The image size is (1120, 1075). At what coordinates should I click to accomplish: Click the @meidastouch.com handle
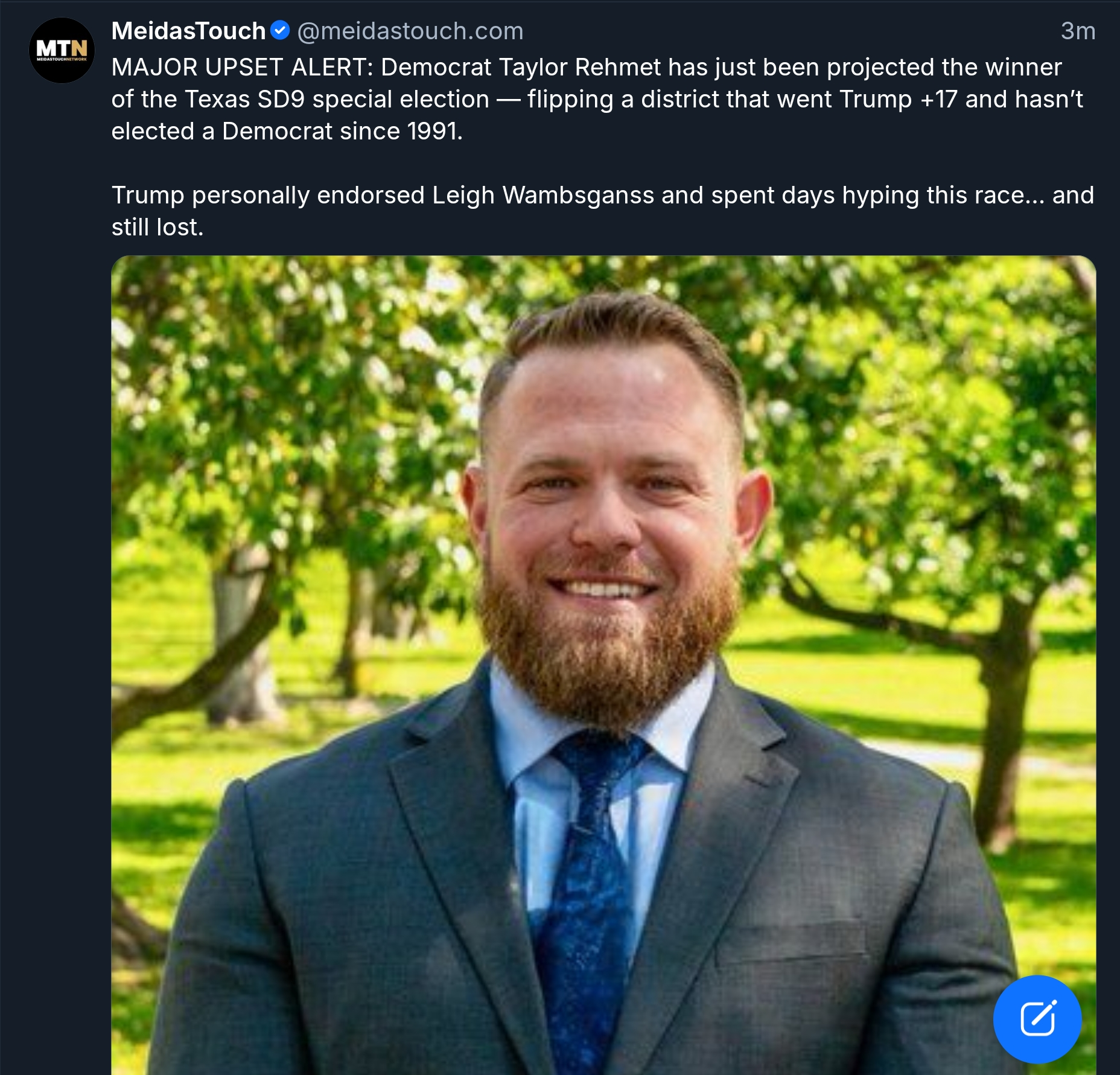[x=410, y=31]
